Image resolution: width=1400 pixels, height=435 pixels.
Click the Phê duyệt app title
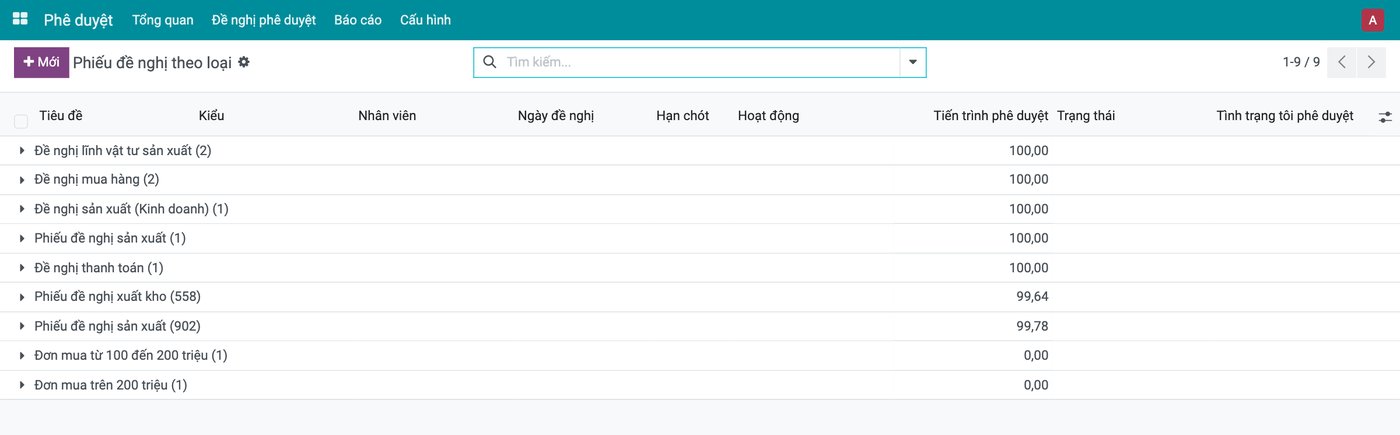point(78,20)
